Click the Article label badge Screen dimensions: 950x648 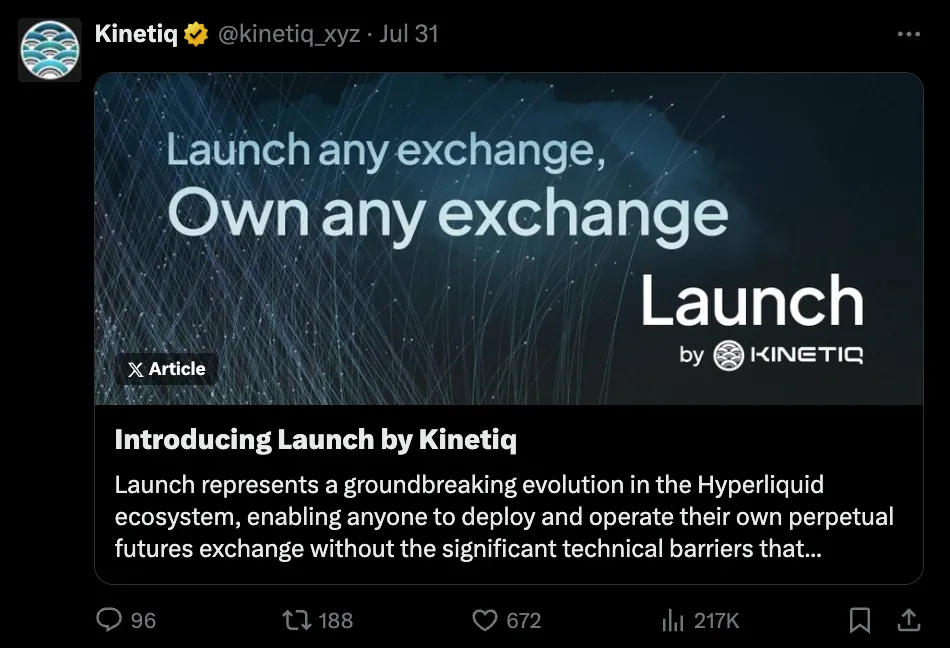pyautogui.click(x=167, y=369)
